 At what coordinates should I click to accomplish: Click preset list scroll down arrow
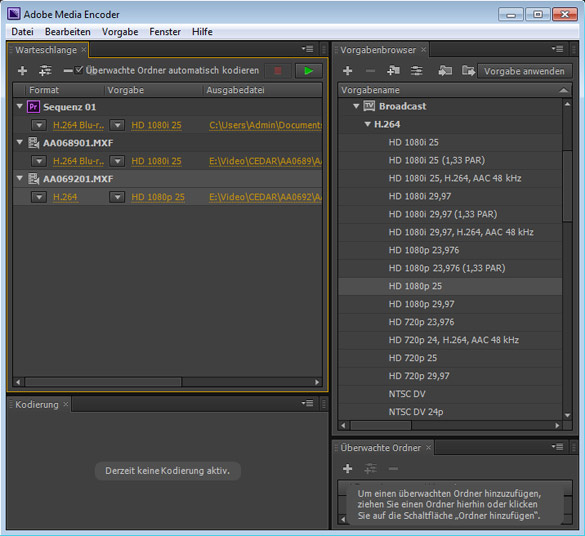(567, 415)
